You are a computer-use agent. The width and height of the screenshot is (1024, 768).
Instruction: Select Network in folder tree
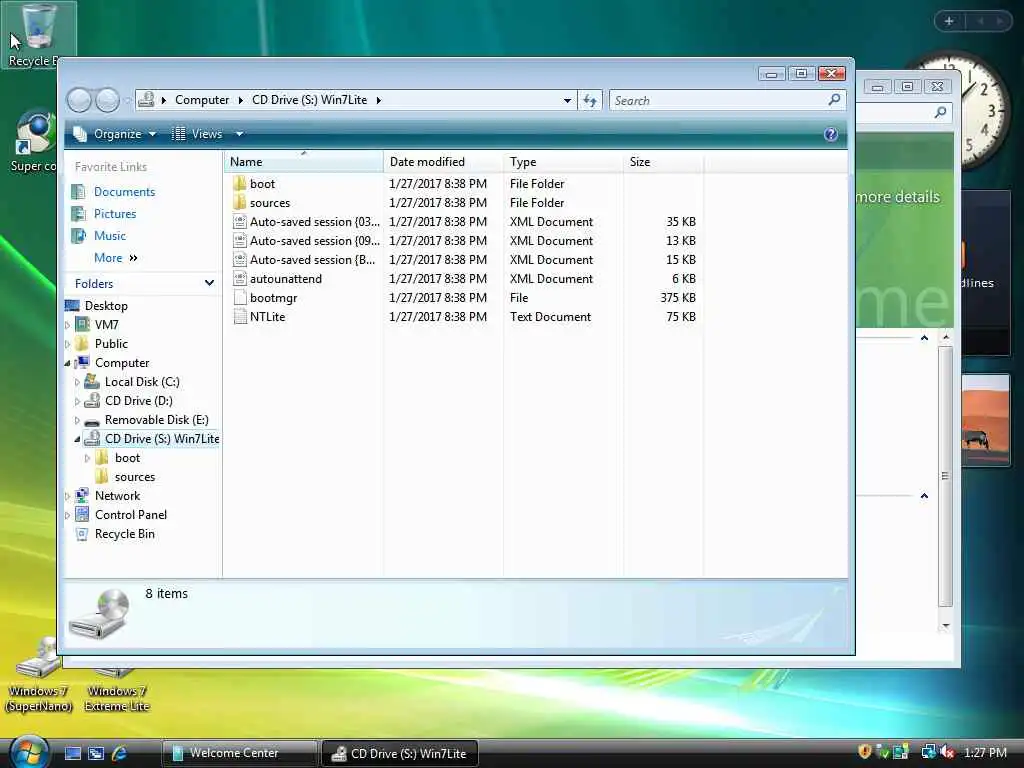click(117, 496)
